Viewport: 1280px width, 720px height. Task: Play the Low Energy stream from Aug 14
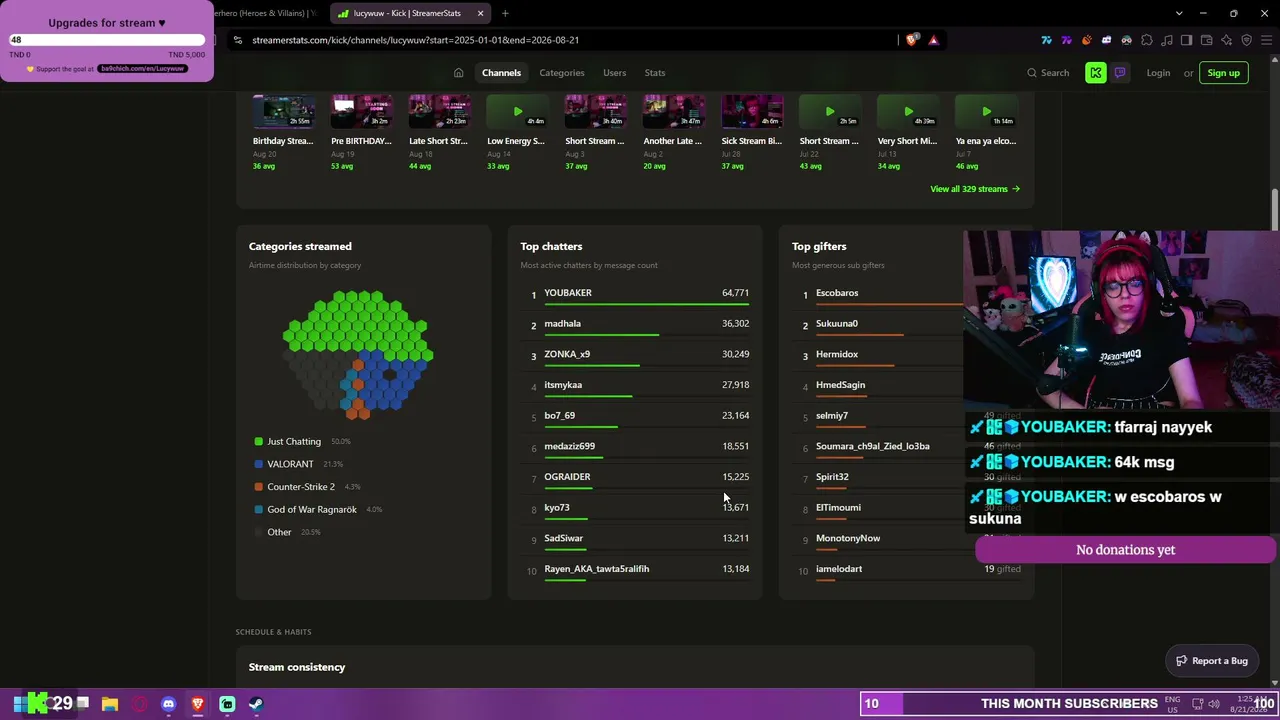pyautogui.click(x=518, y=111)
